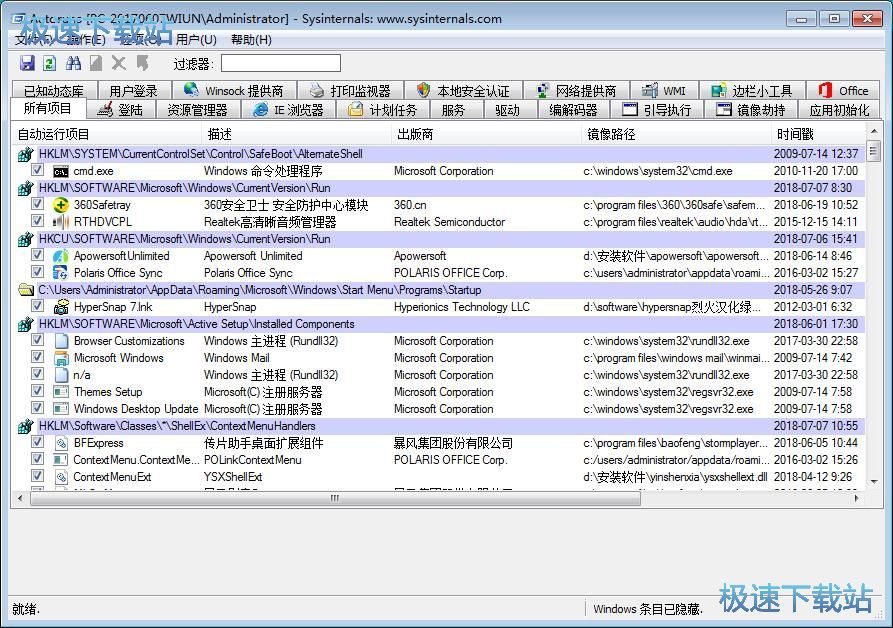Click the Save toolbar icon
Viewport: 893px width, 628px height.
(27, 64)
